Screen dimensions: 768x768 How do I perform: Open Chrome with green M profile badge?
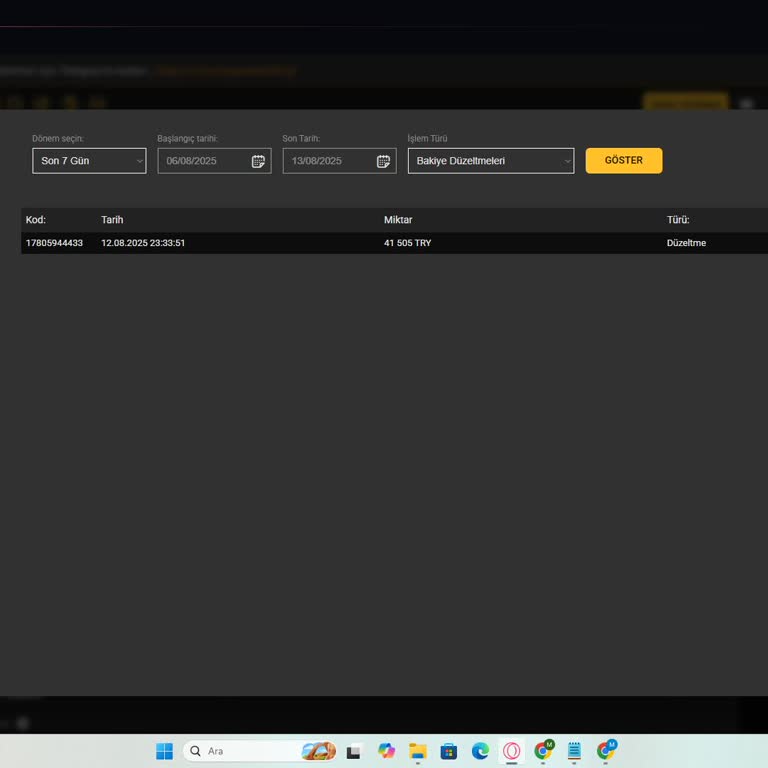click(x=543, y=751)
